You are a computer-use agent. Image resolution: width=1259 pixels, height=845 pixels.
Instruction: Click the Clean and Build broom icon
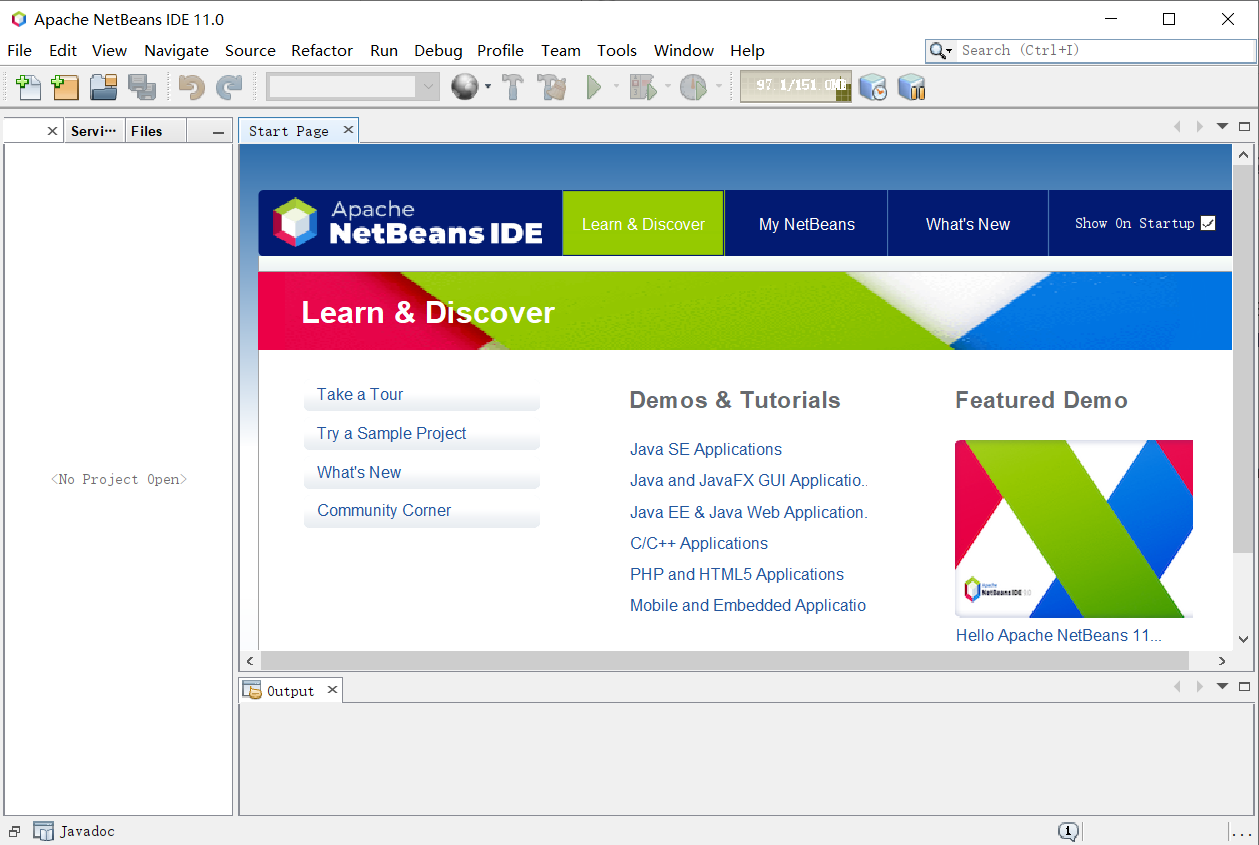pos(551,87)
